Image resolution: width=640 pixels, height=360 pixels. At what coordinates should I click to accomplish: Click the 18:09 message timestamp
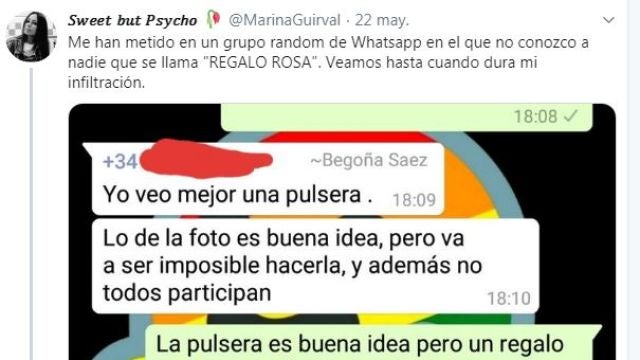(x=414, y=200)
